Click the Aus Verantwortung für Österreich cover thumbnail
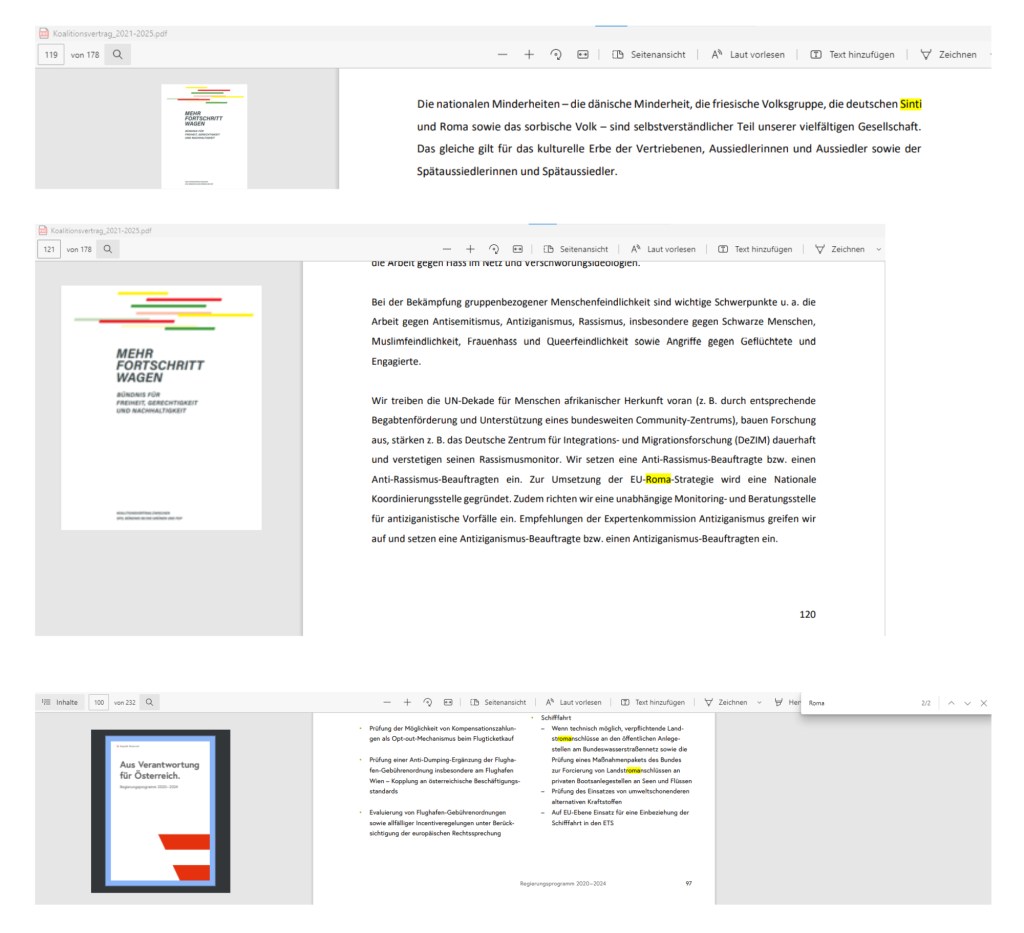The width and height of the screenshot is (1024, 933). (x=160, y=810)
